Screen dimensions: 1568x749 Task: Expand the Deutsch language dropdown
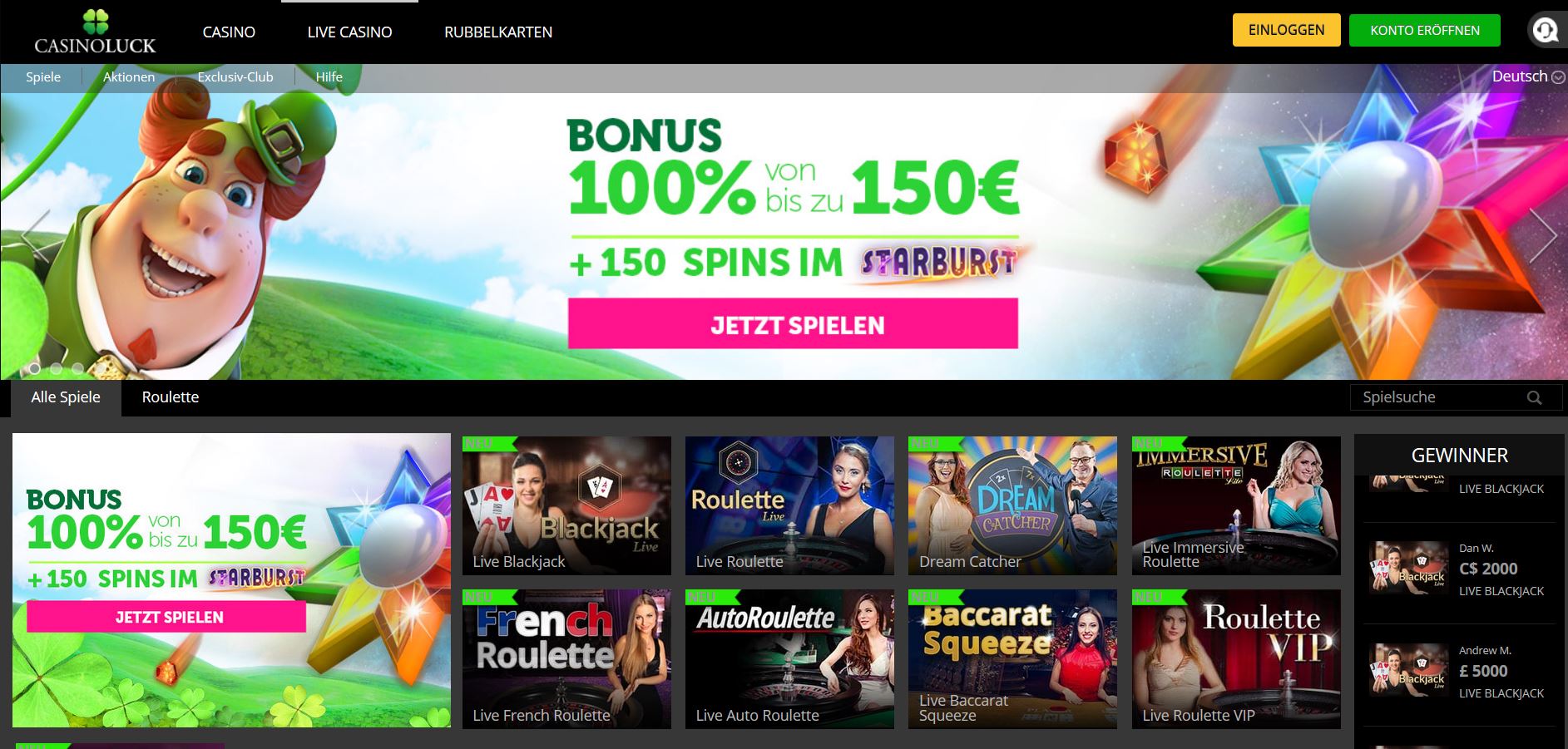1528,76
